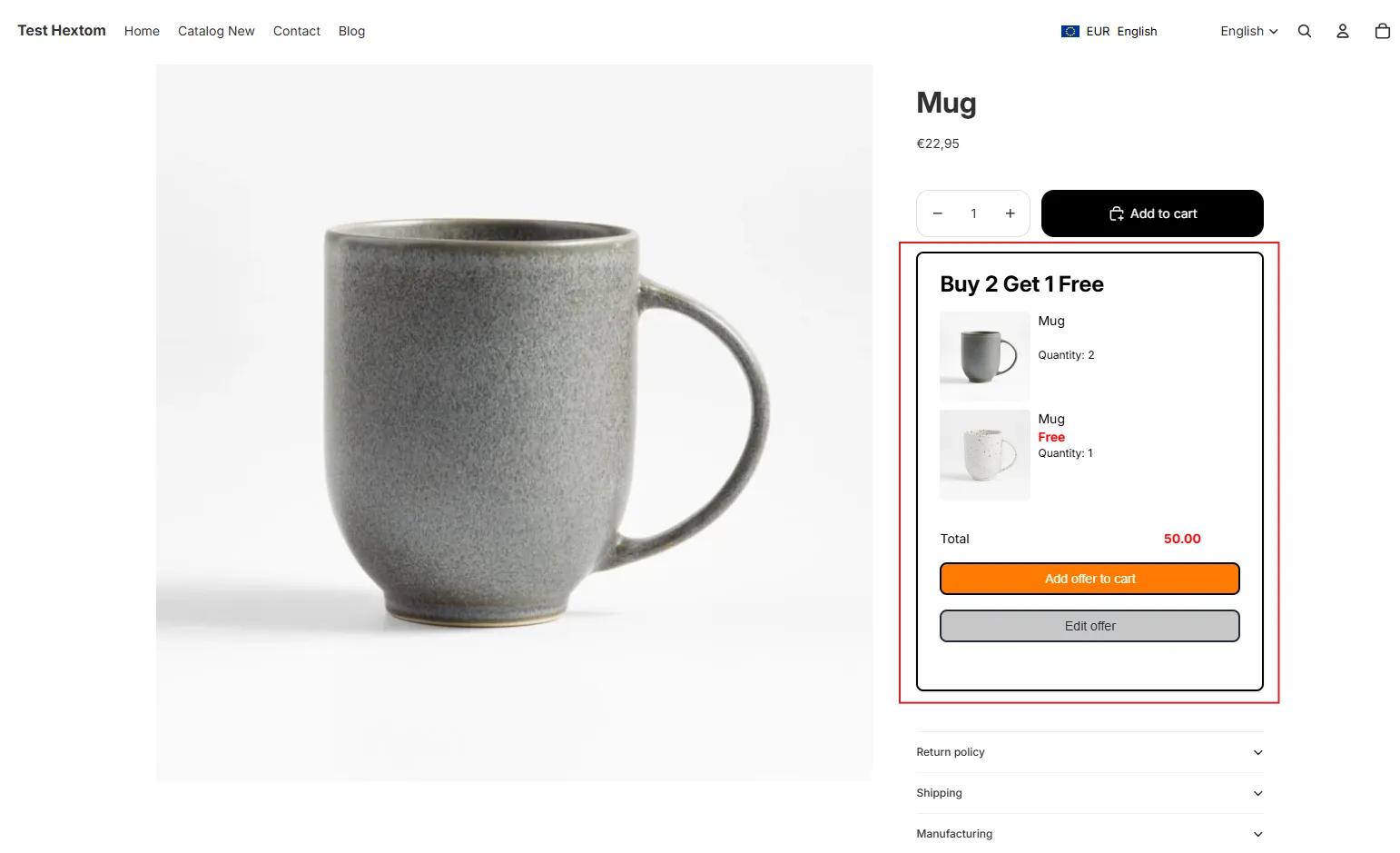Open the Blog menu link
Viewport: 1400px width, 853px height.
[351, 31]
